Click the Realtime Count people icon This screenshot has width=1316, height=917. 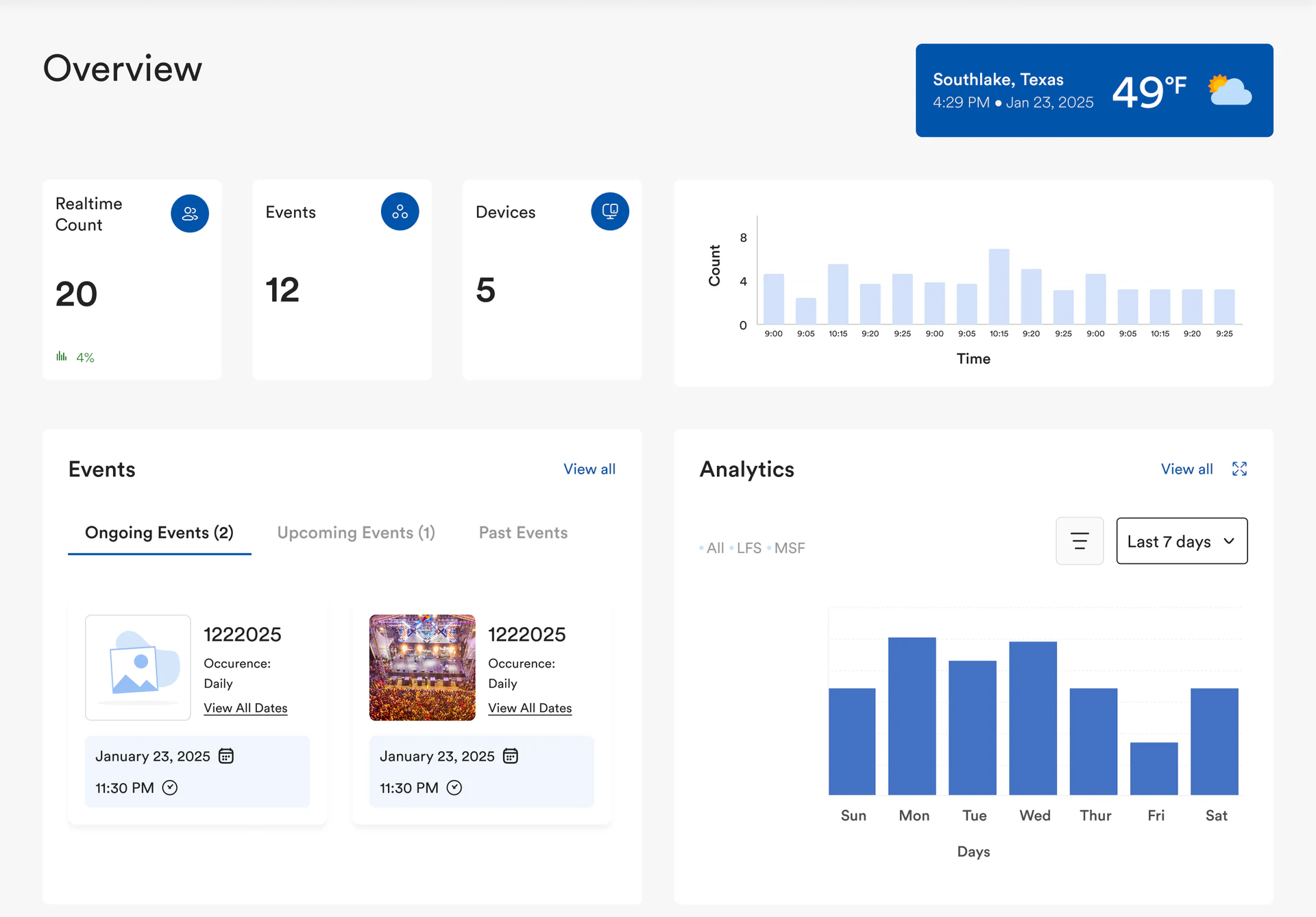pyautogui.click(x=190, y=214)
